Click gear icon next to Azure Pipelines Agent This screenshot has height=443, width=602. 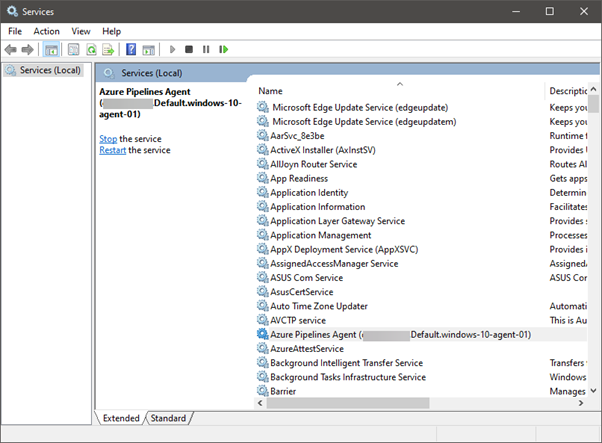pyautogui.click(x=263, y=334)
